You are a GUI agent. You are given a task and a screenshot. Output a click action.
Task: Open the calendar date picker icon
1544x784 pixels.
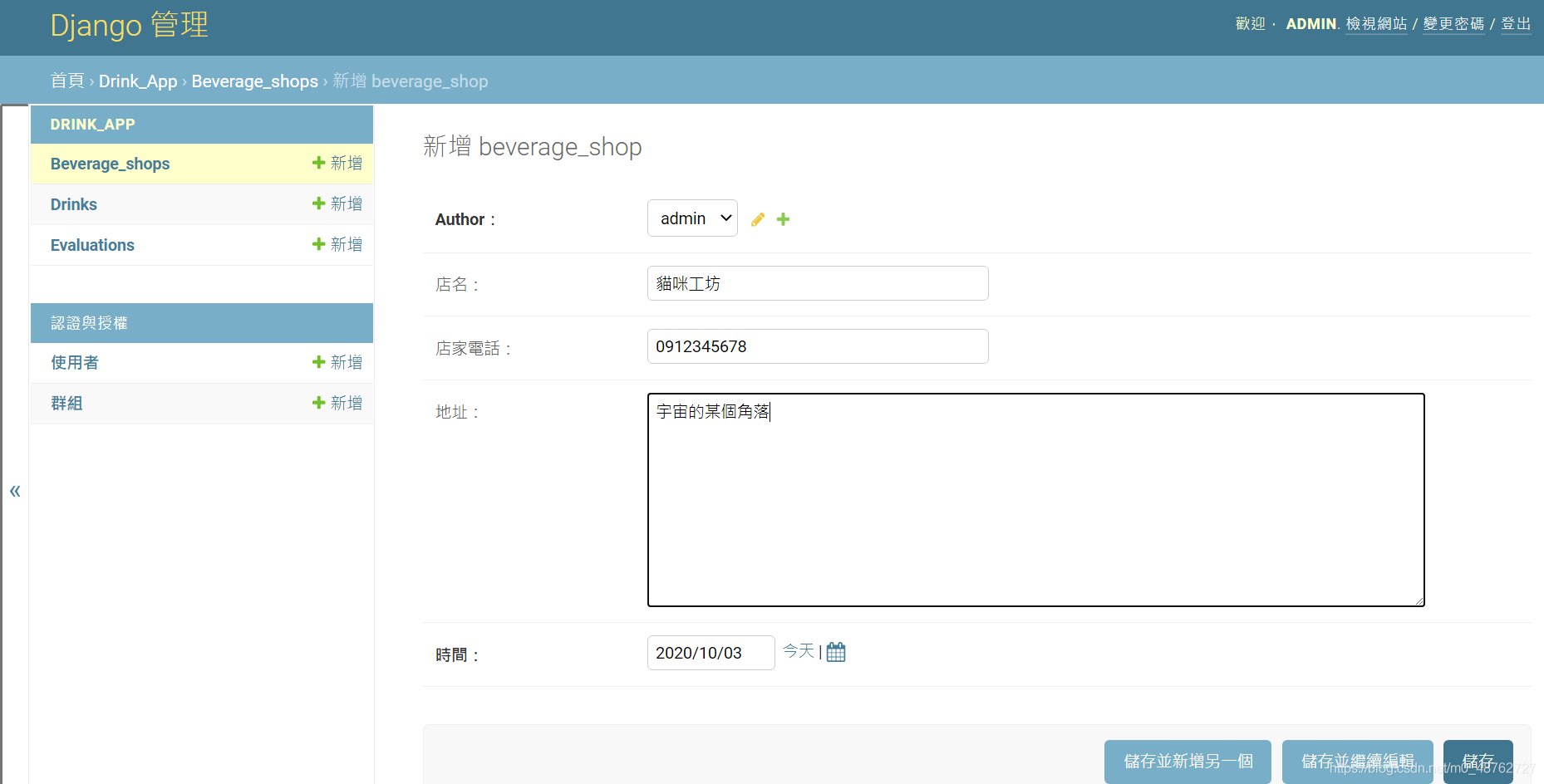pyautogui.click(x=836, y=652)
